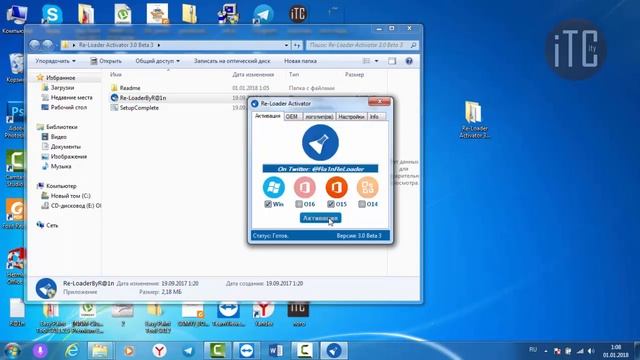Click Открыть in Explorer toolbar
This screenshot has width=640, height=360.
(106, 61)
